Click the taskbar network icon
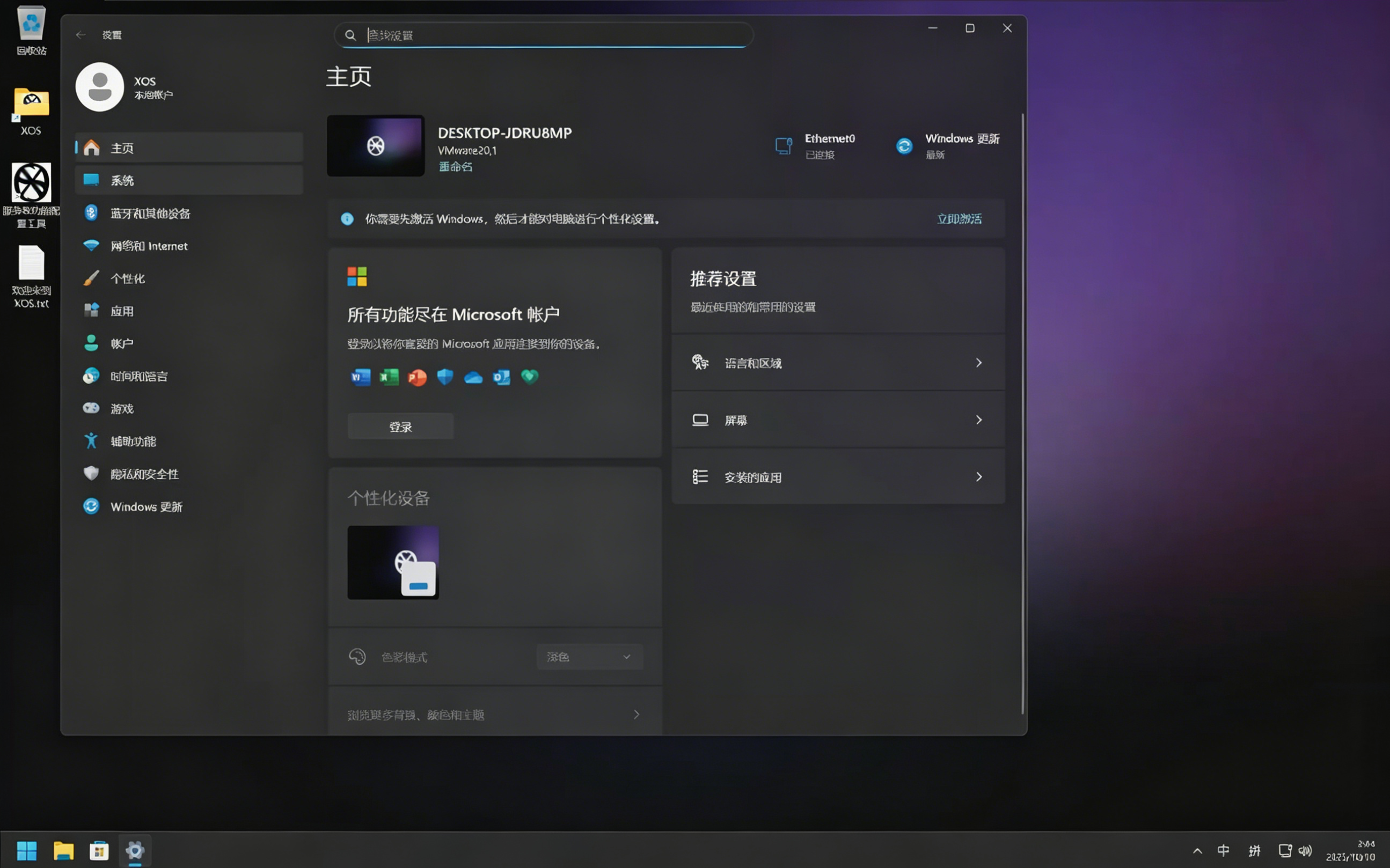The image size is (1390, 868). (1285, 850)
